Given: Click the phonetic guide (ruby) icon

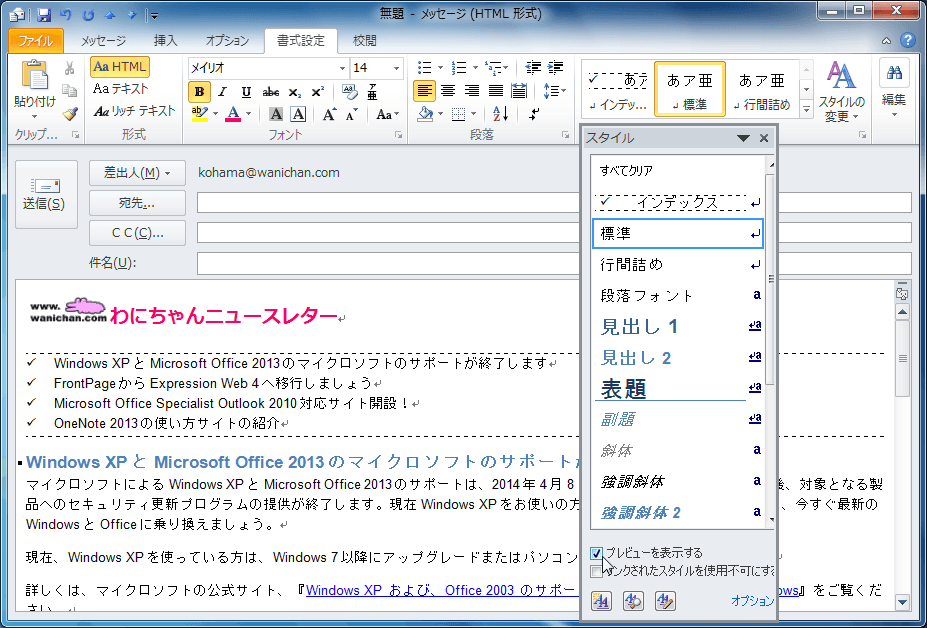Looking at the screenshot, I should (x=372, y=92).
